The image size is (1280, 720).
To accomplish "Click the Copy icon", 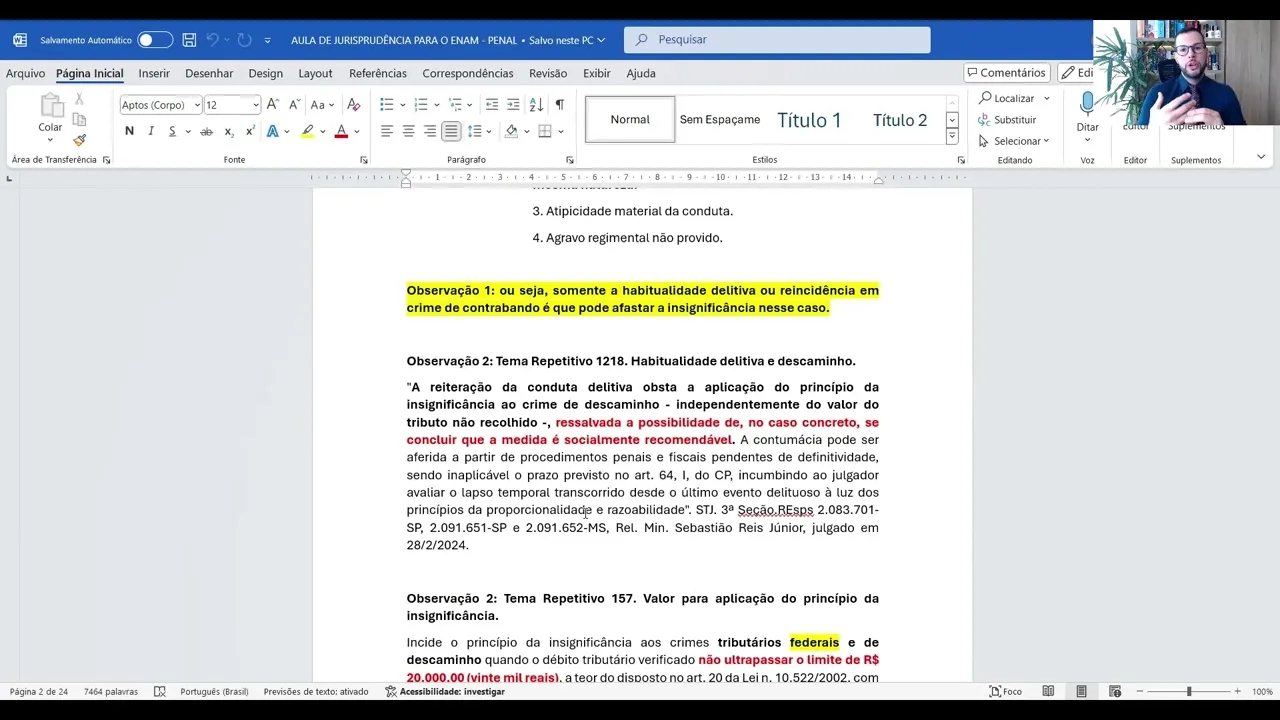I will [x=79, y=119].
